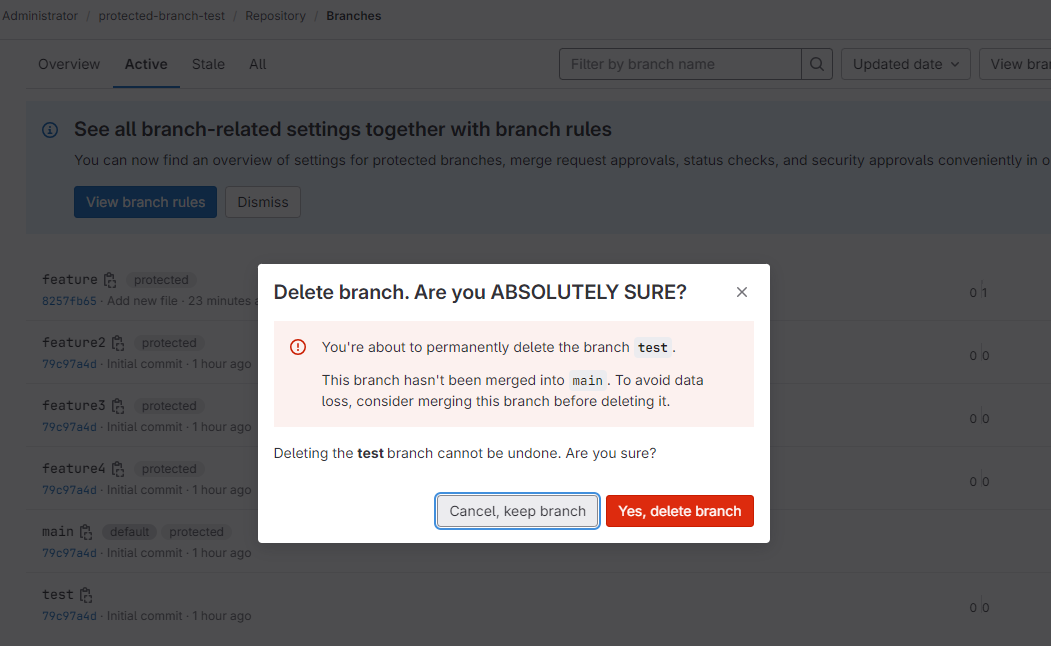Click the branch filter search icon

[x=817, y=64]
